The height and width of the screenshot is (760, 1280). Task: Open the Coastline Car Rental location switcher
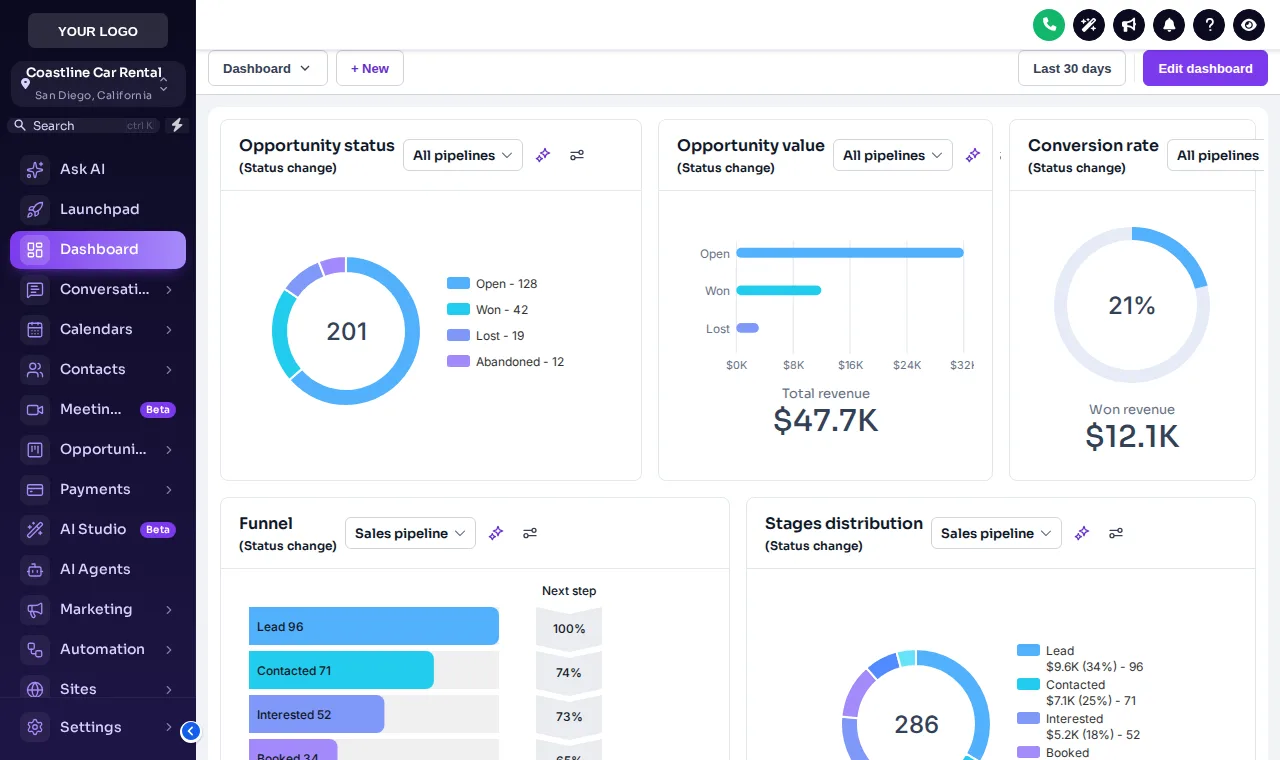point(98,84)
